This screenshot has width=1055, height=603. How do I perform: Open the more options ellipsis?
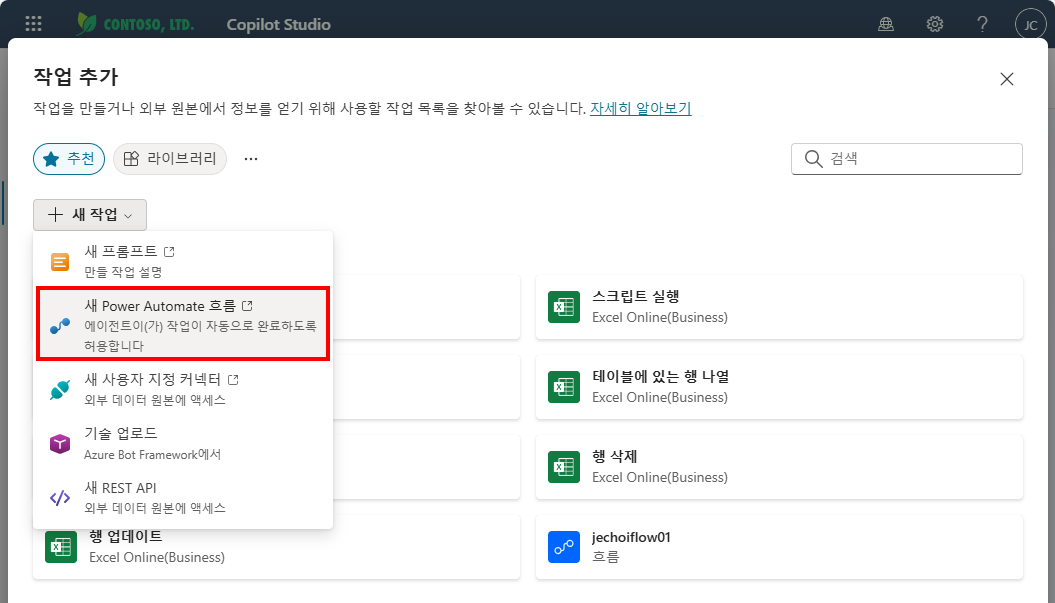tap(251, 159)
